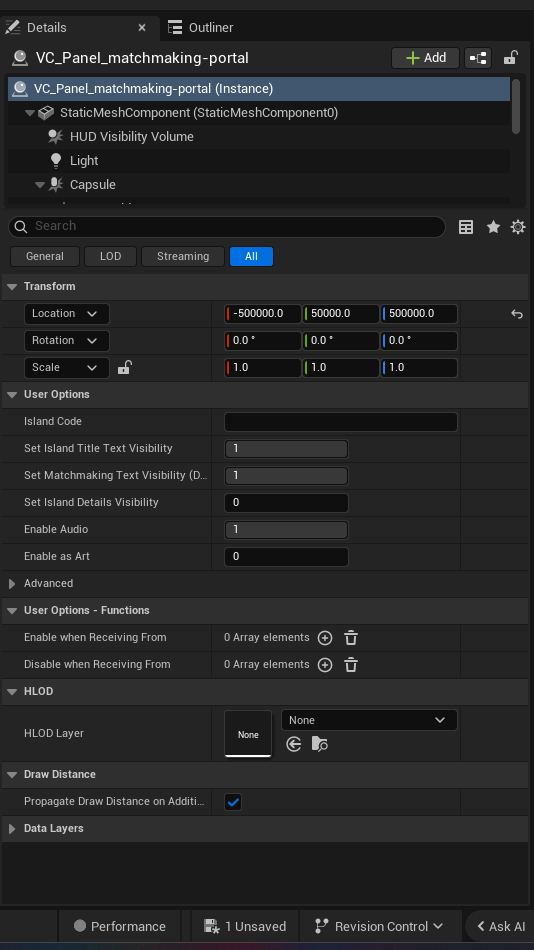The height and width of the screenshot is (950, 534).
Task: Reset Location to default arrow
Action: [x=516, y=314]
